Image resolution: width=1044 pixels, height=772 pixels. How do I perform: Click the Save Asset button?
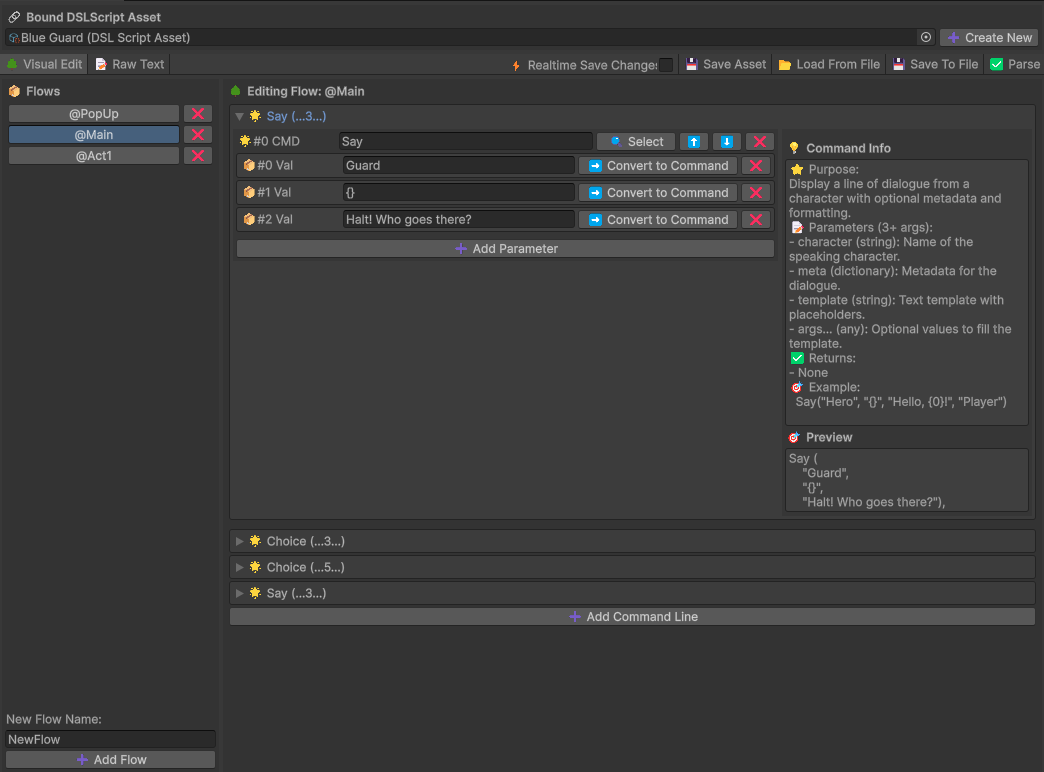point(726,64)
